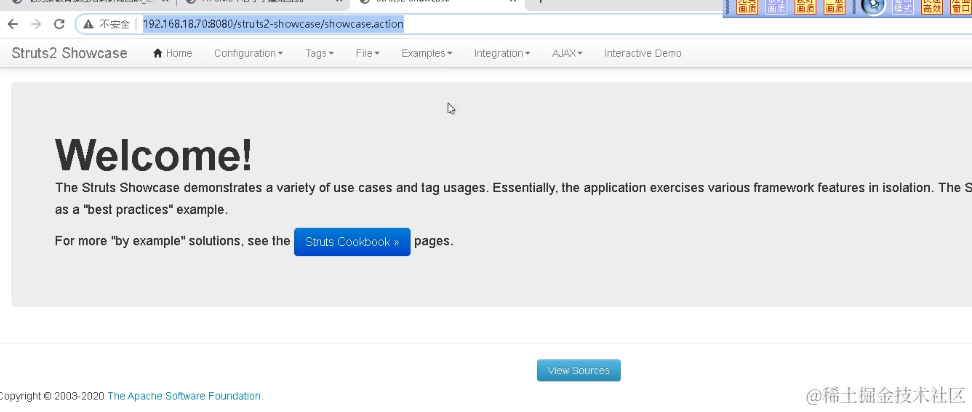Go back using the browser back arrow

[12, 24]
